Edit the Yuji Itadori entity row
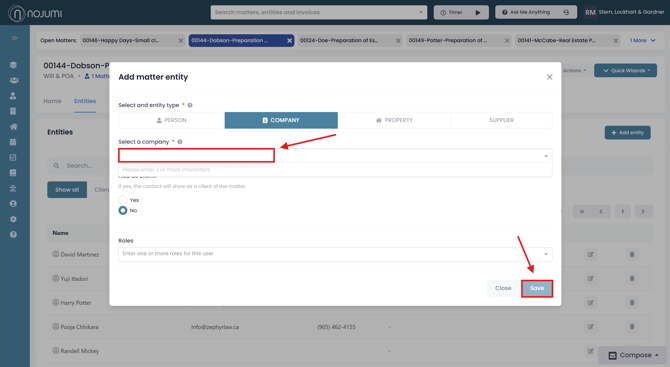Viewport: 670px width, 367px height. 591,279
